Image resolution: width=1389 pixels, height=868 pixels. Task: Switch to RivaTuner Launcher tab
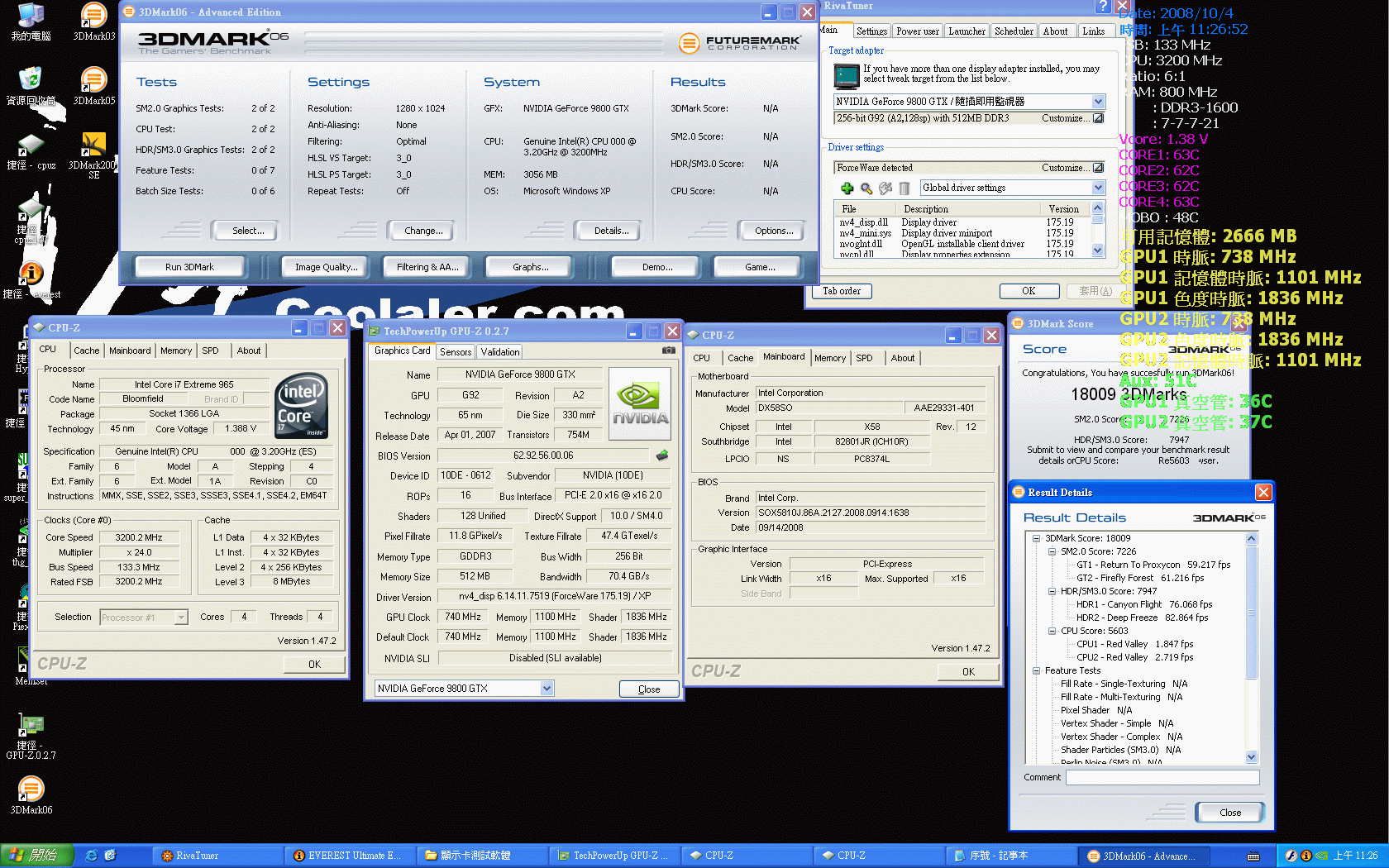pyautogui.click(x=967, y=31)
